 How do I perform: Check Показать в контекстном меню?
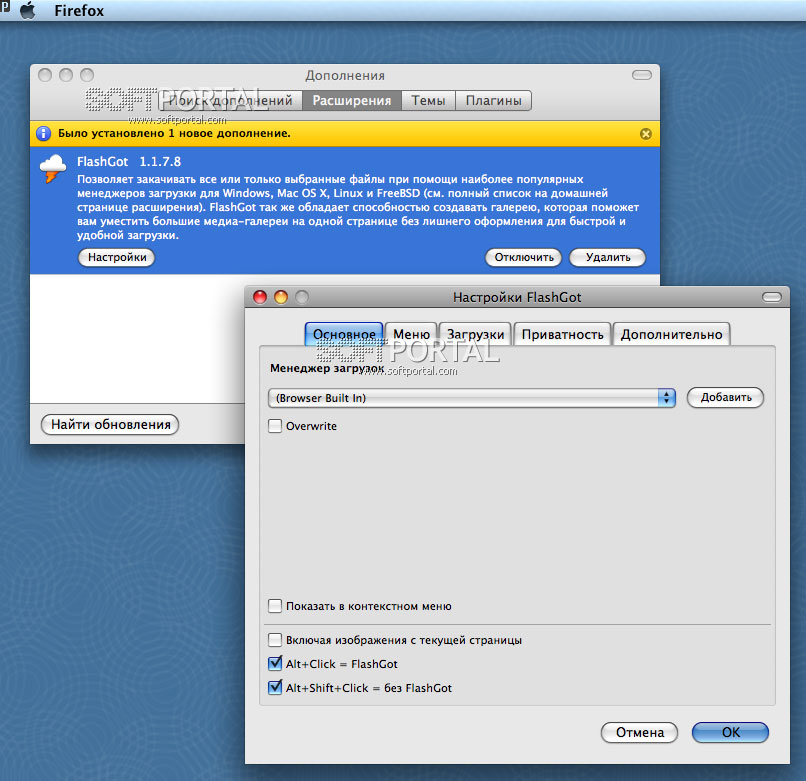coord(275,606)
